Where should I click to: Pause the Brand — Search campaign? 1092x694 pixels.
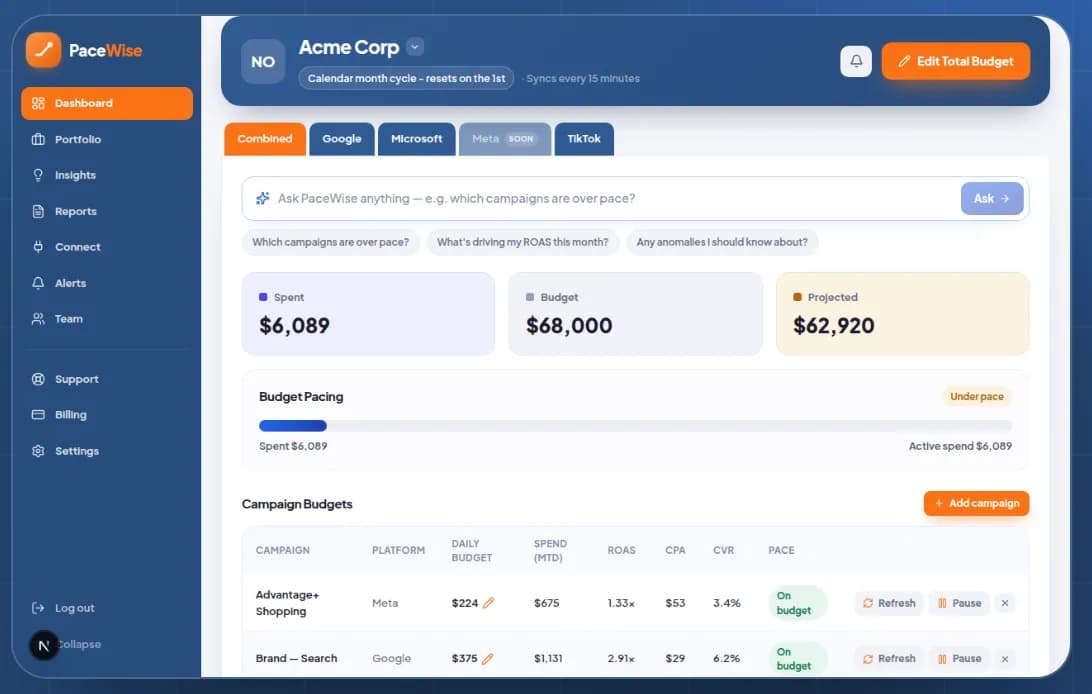[x=959, y=658]
